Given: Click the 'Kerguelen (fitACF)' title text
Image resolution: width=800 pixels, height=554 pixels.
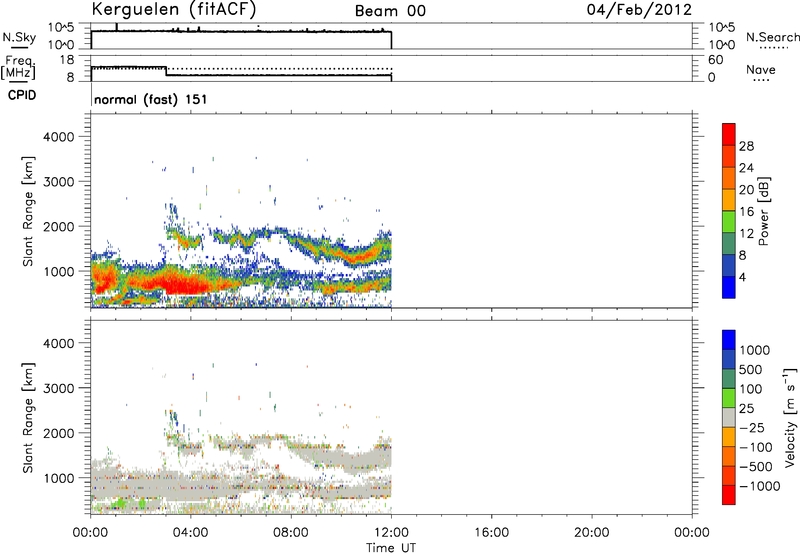Looking at the screenshot, I should [x=173, y=10].
